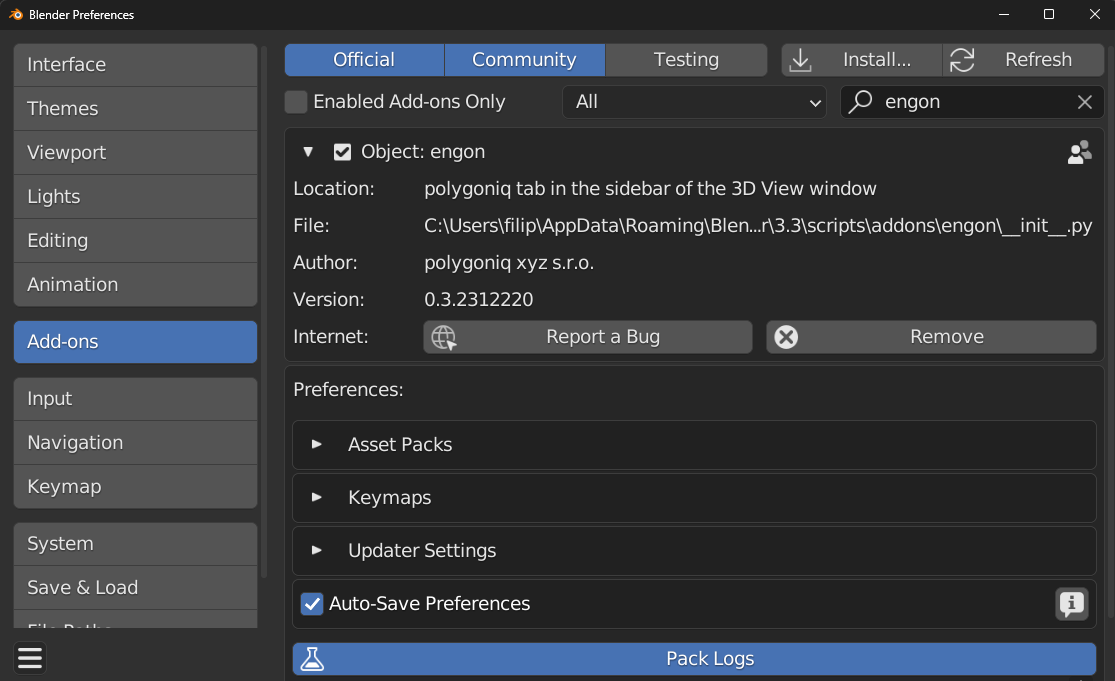Open the All category dropdown
This screenshot has height=681, width=1115.
click(x=694, y=102)
